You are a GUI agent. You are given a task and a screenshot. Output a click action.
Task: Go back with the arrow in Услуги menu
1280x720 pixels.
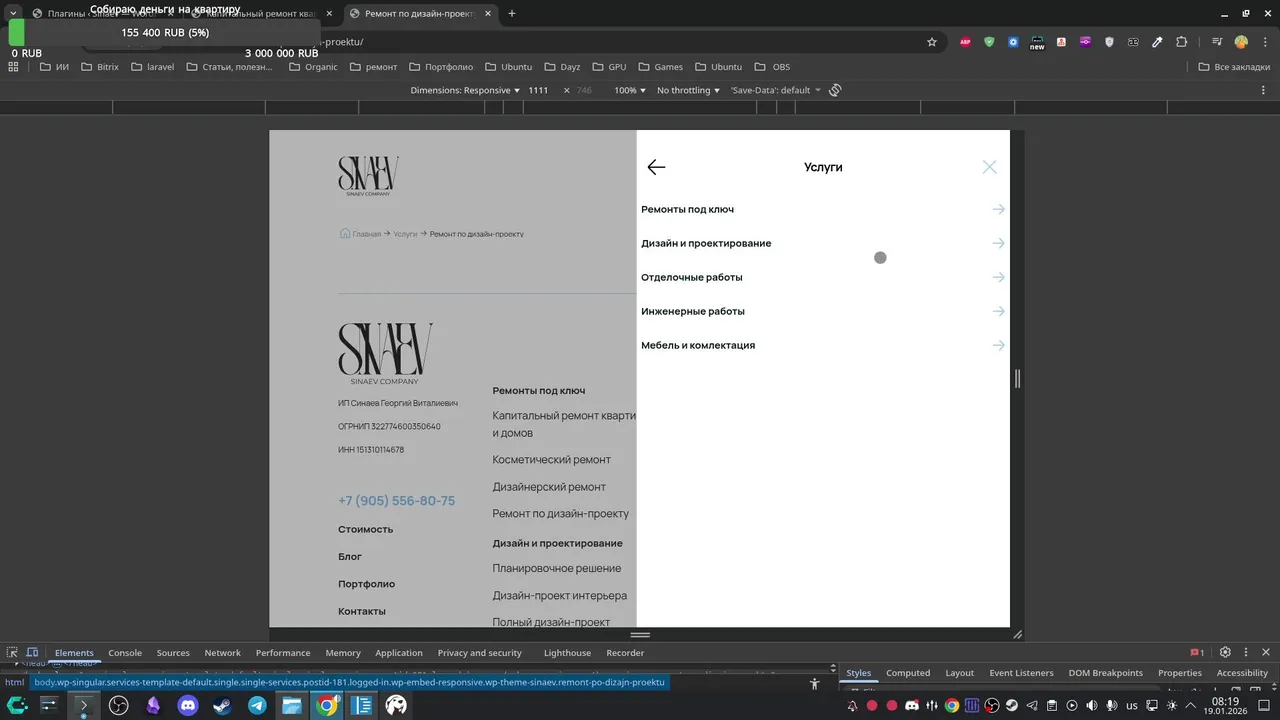[656, 167]
